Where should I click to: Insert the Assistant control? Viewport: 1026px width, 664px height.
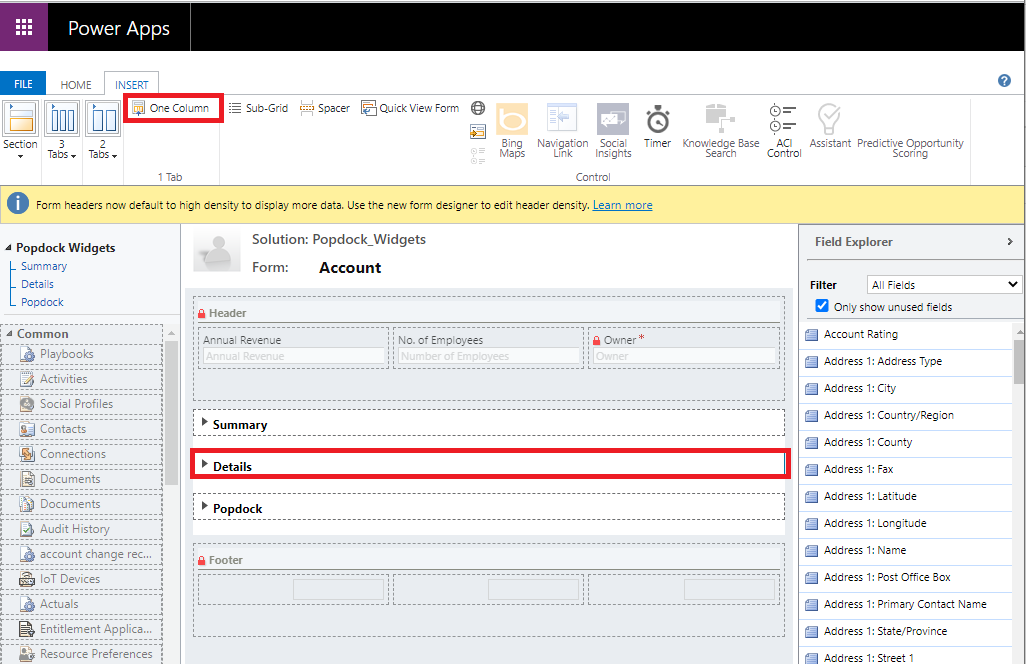point(830,126)
